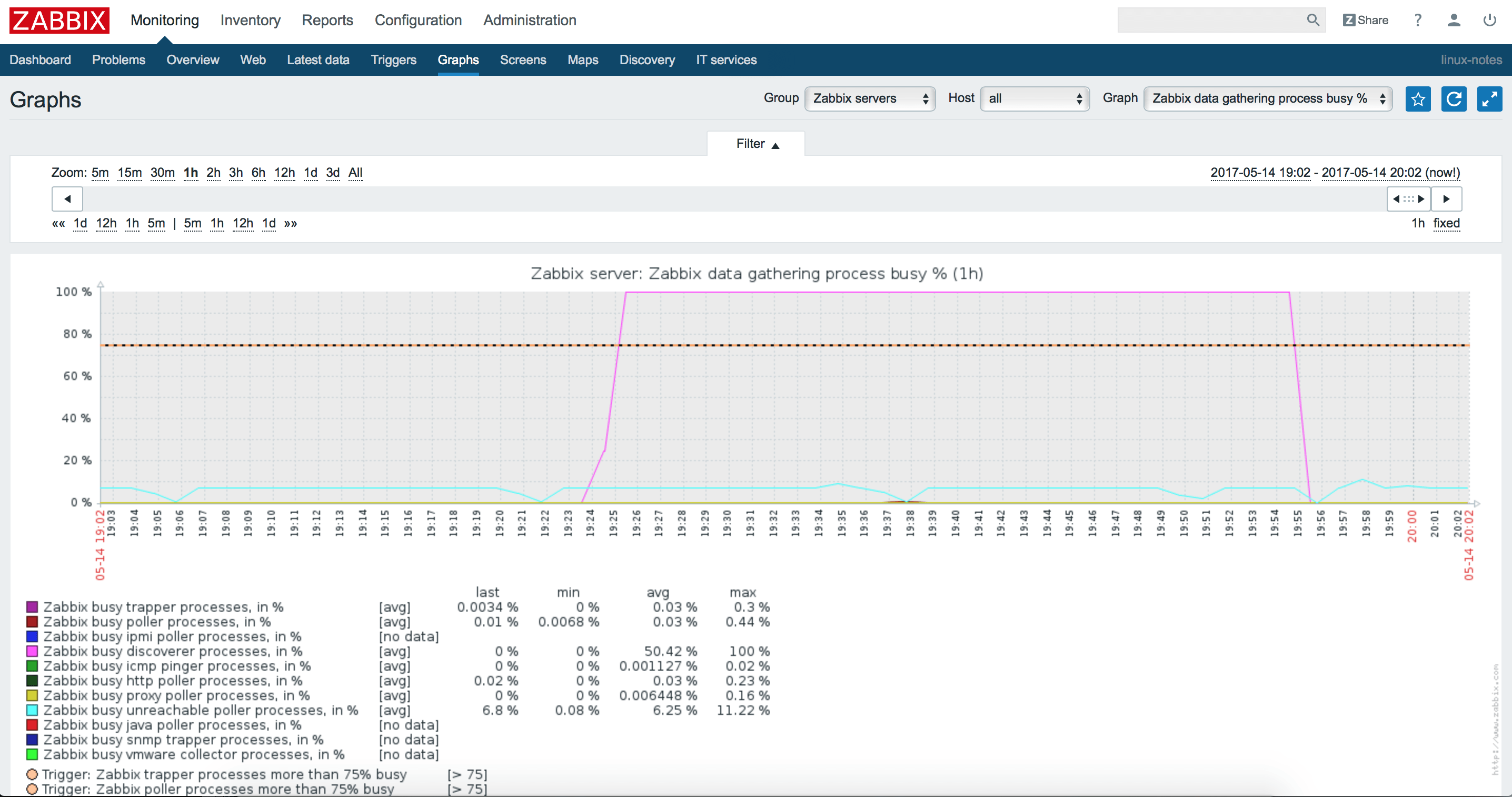1512x797 pixels.
Task: Open the Administration menu
Action: pyautogui.click(x=530, y=20)
